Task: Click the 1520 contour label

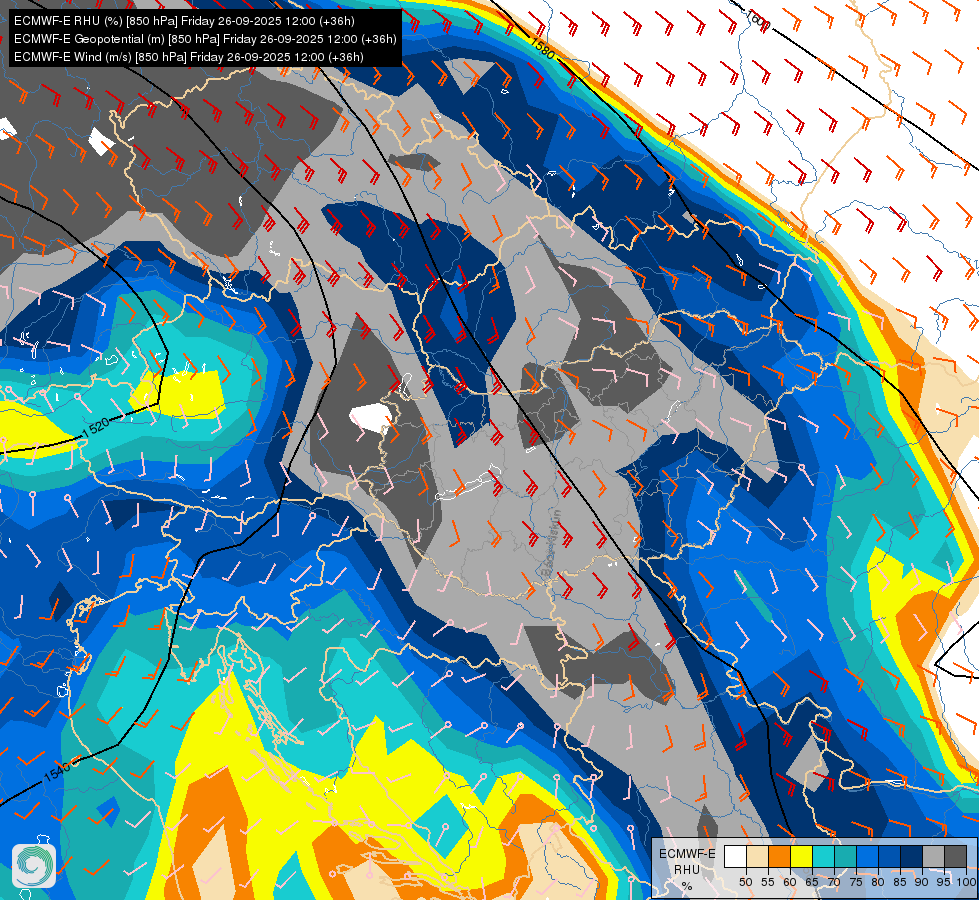Action: click(x=96, y=427)
